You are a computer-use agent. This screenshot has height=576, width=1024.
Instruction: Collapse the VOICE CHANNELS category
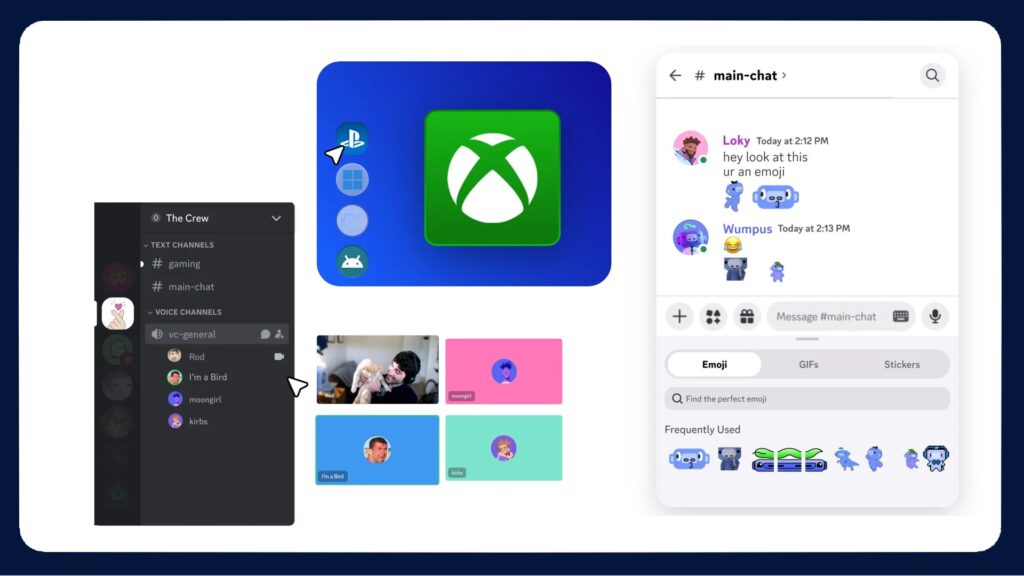185,312
